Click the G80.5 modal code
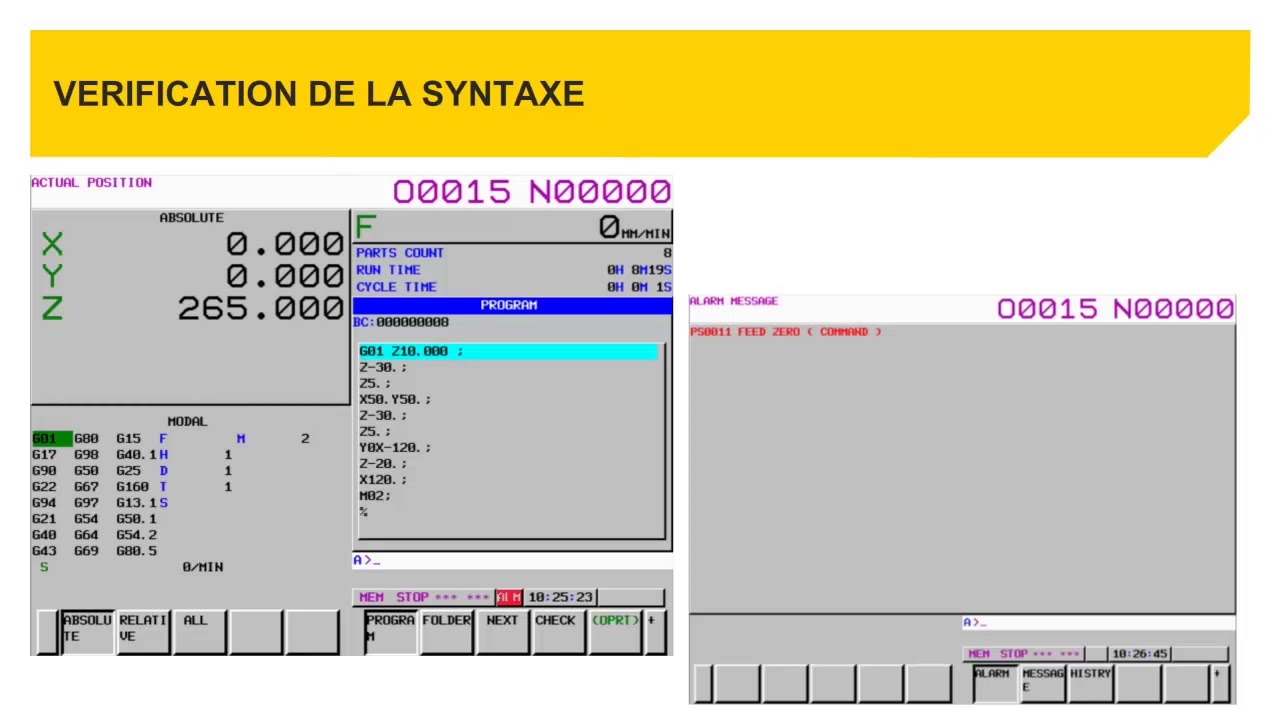The height and width of the screenshot is (720, 1280). click(137, 551)
